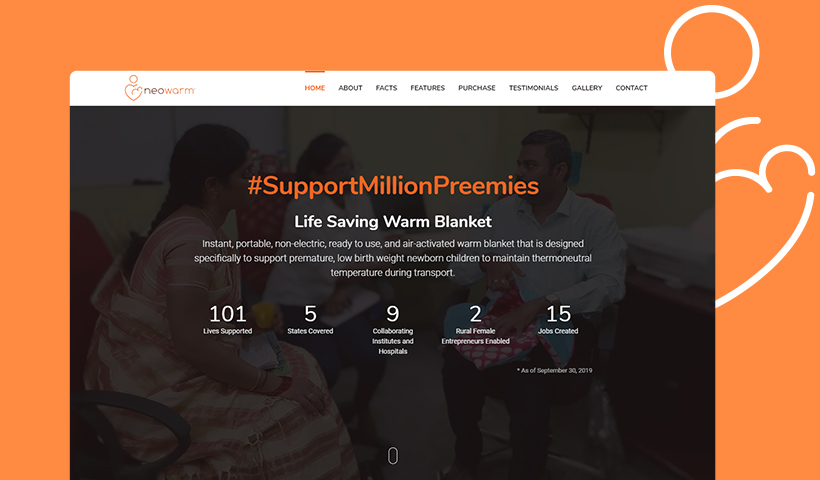The image size is (820, 480).
Task: Click the neowarm logo in the header
Action: tap(160, 88)
